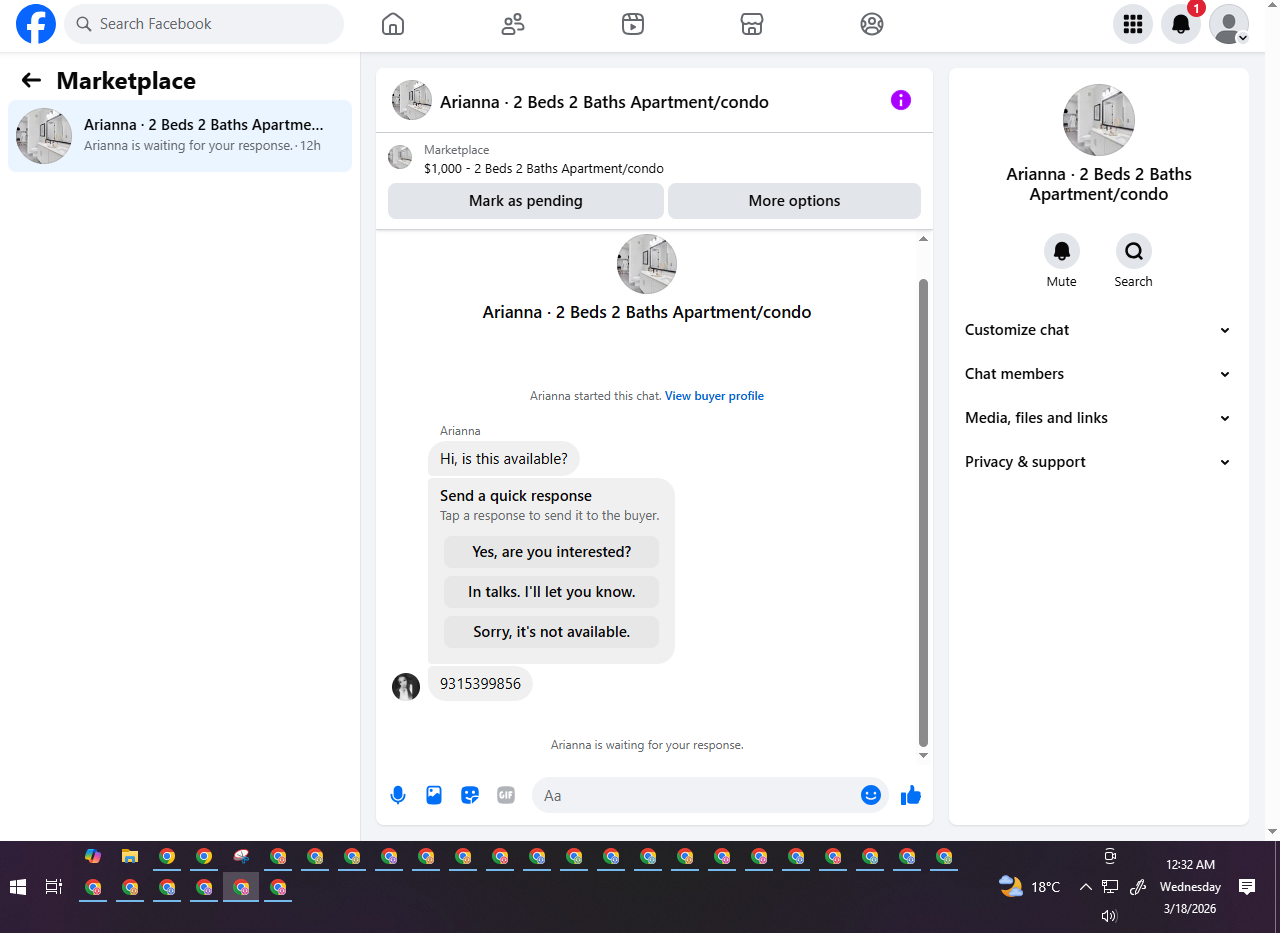Open the weather widget showing 18°C
Screen dimensions: 1280x933
tap(1029, 887)
